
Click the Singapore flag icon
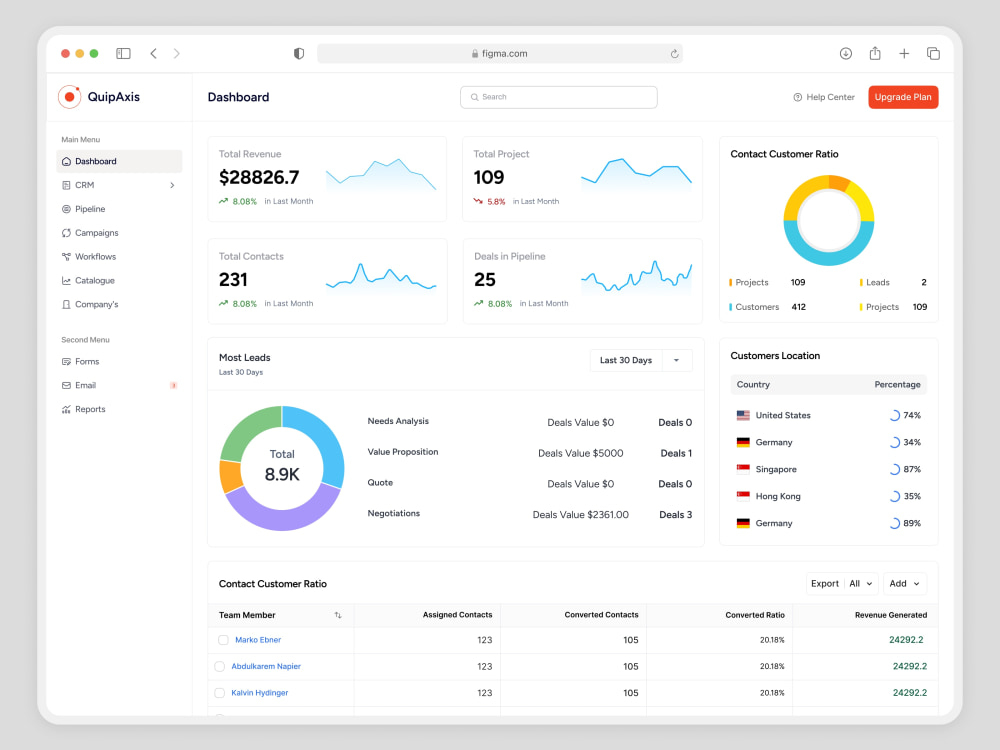coord(743,469)
